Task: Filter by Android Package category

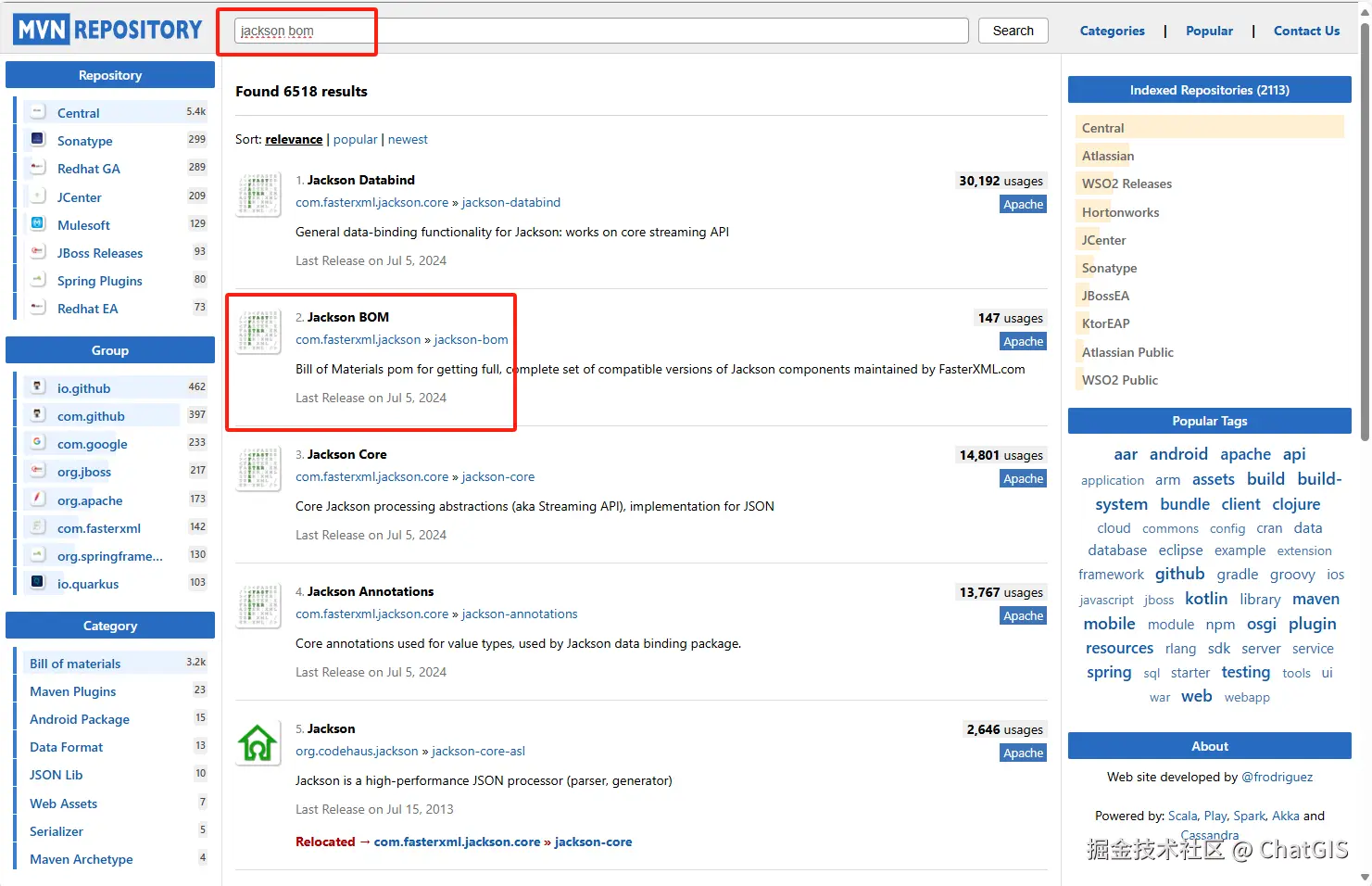Action: click(x=80, y=719)
